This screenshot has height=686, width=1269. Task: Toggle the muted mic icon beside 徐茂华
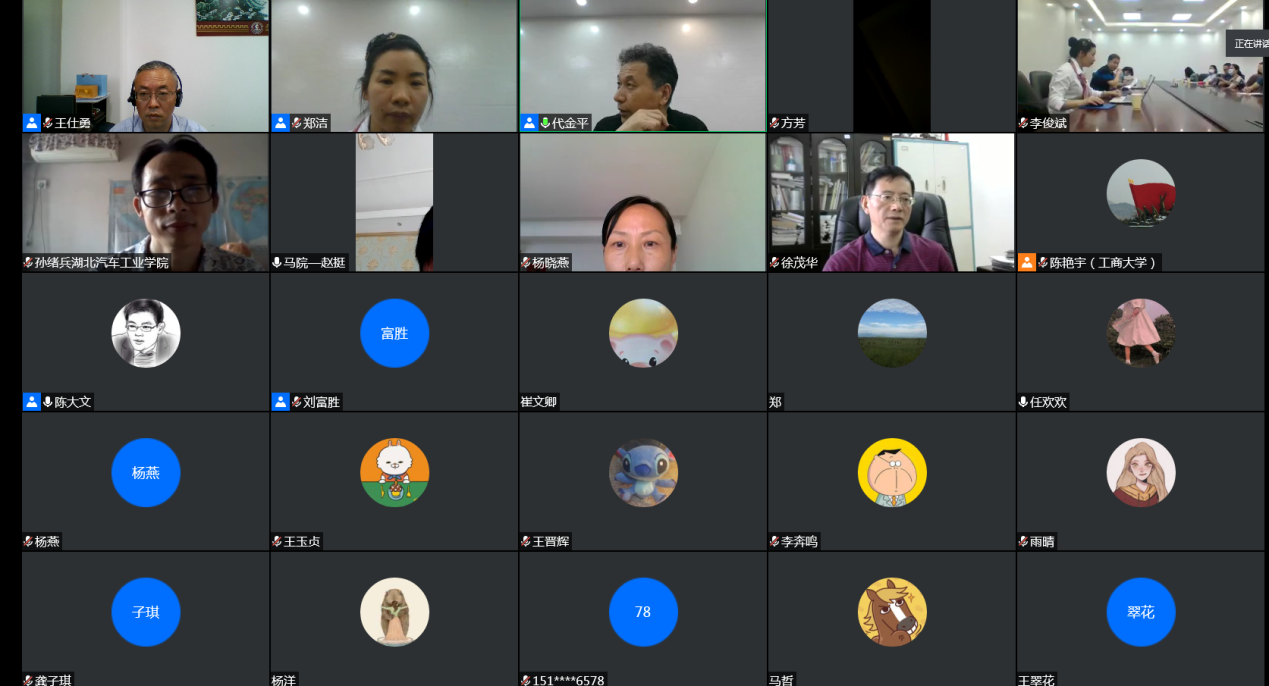coord(774,263)
